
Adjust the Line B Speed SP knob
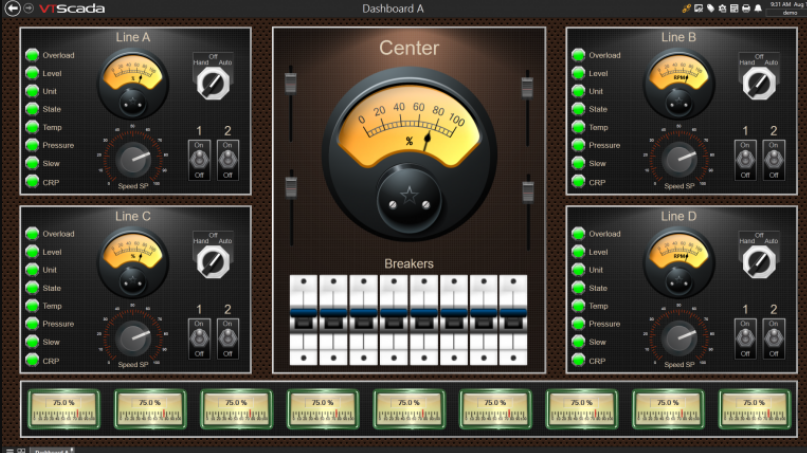(x=679, y=159)
